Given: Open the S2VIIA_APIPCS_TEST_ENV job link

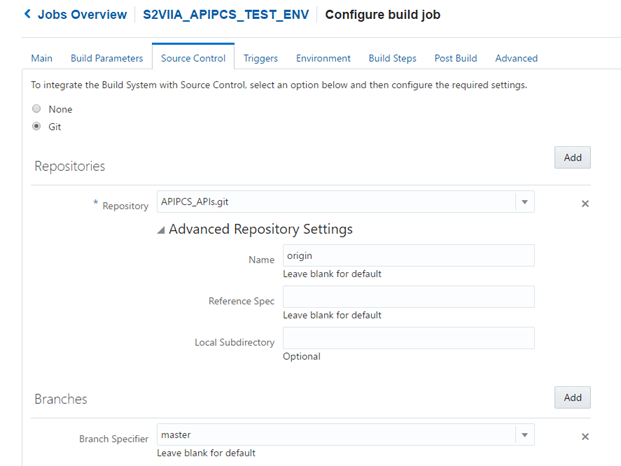Looking at the screenshot, I should click(228, 15).
